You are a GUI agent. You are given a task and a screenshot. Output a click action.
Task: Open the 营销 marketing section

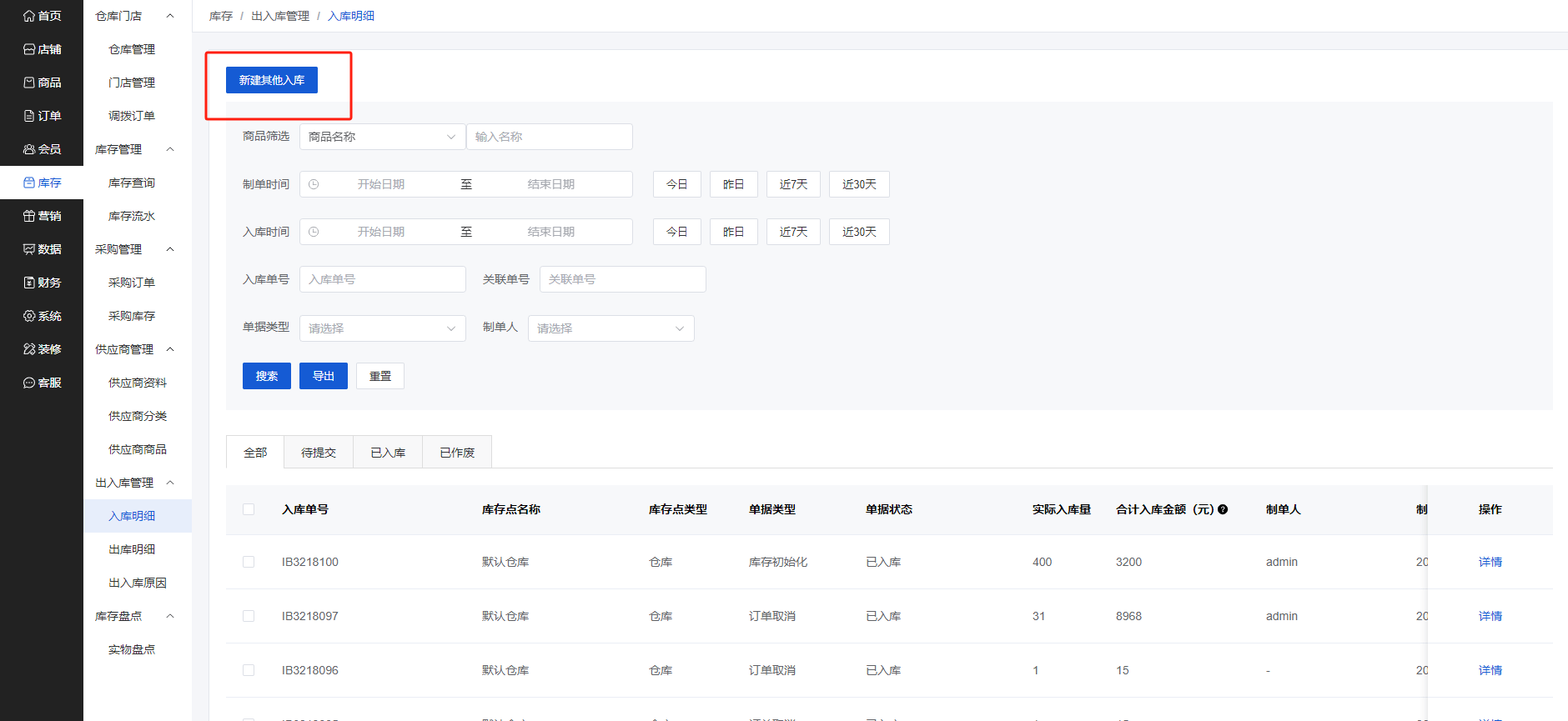click(x=42, y=216)
